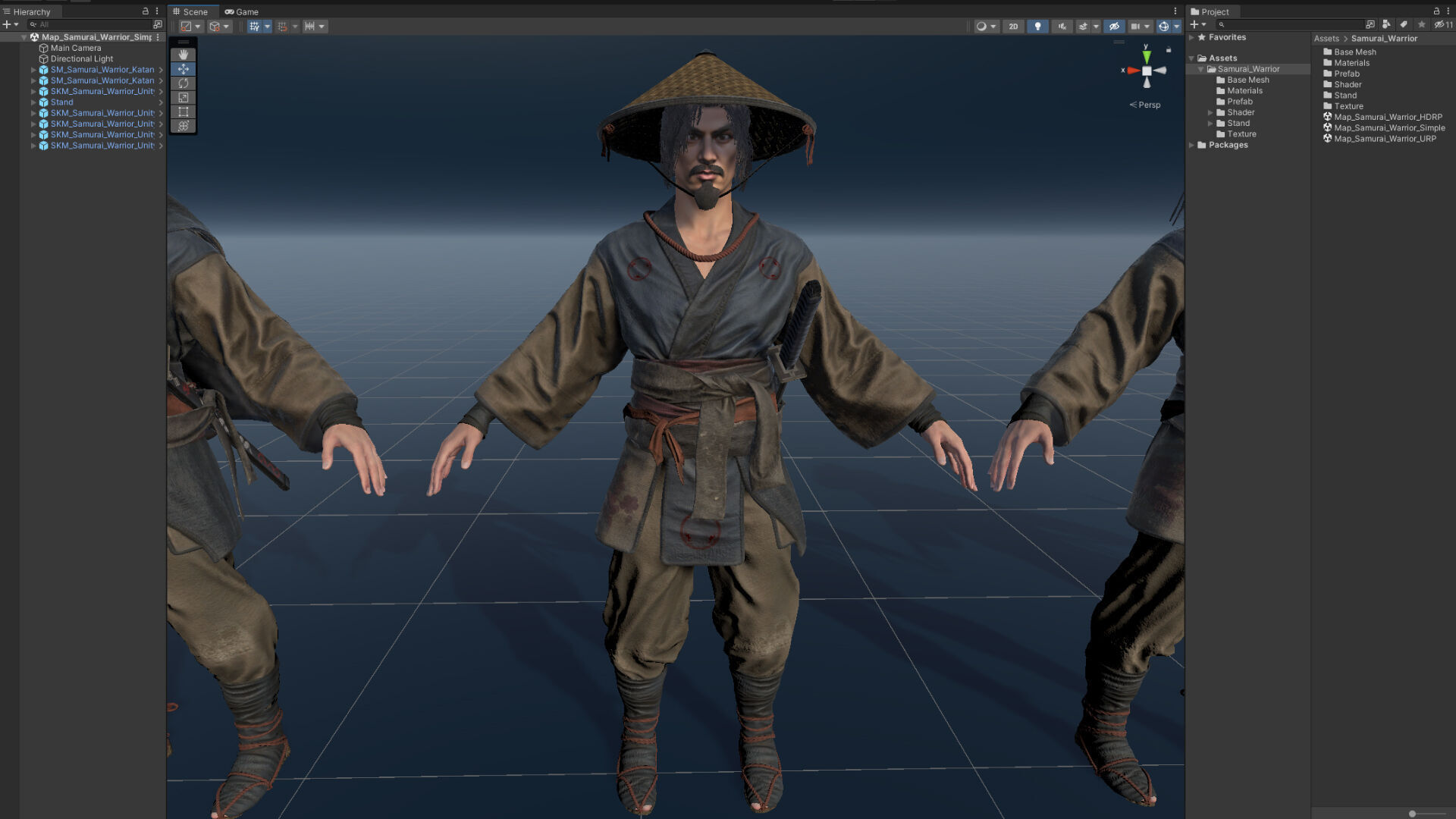Adjust the Project icon size slider
Viewport: 1456px width, 819px height.
(1412, 814)
